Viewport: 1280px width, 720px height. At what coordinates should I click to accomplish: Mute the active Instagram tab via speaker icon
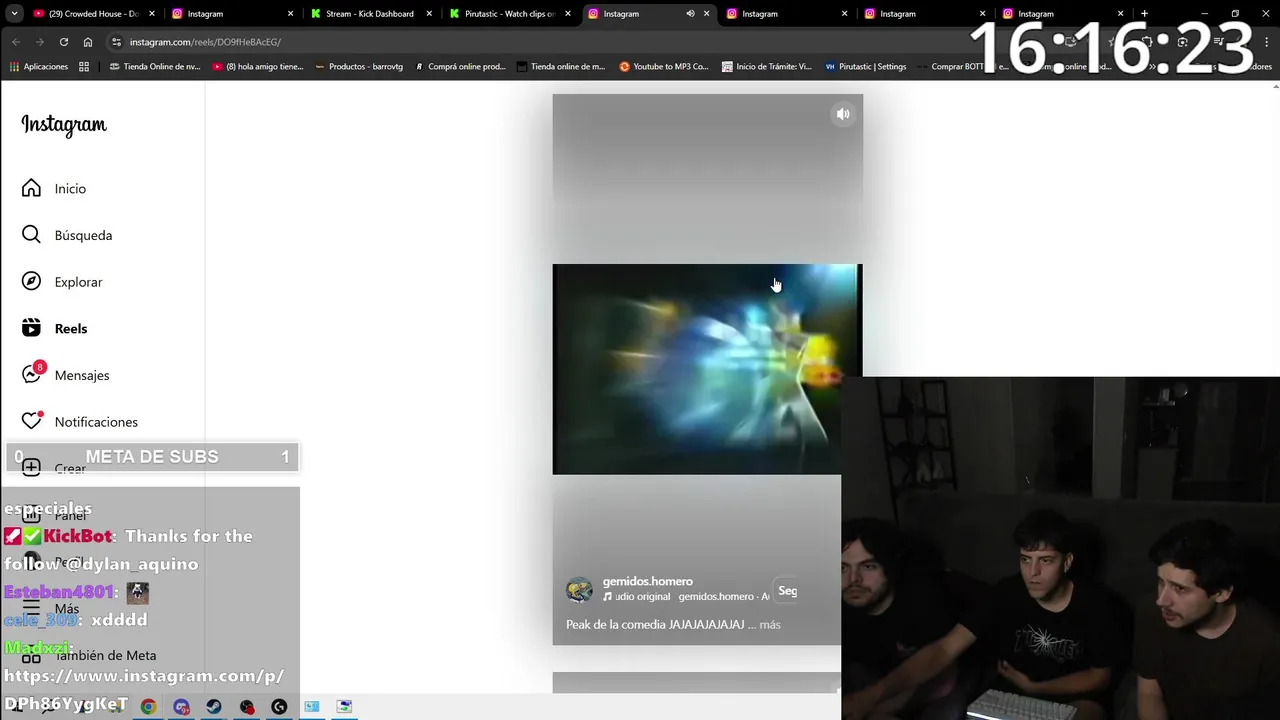click(x=690, y=14)
